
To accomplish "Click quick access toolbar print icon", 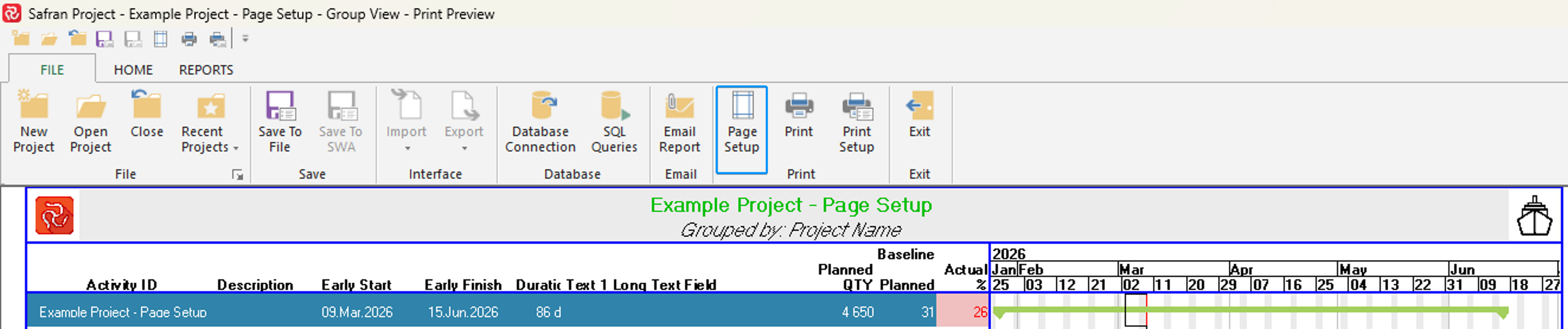I will 189,40.
